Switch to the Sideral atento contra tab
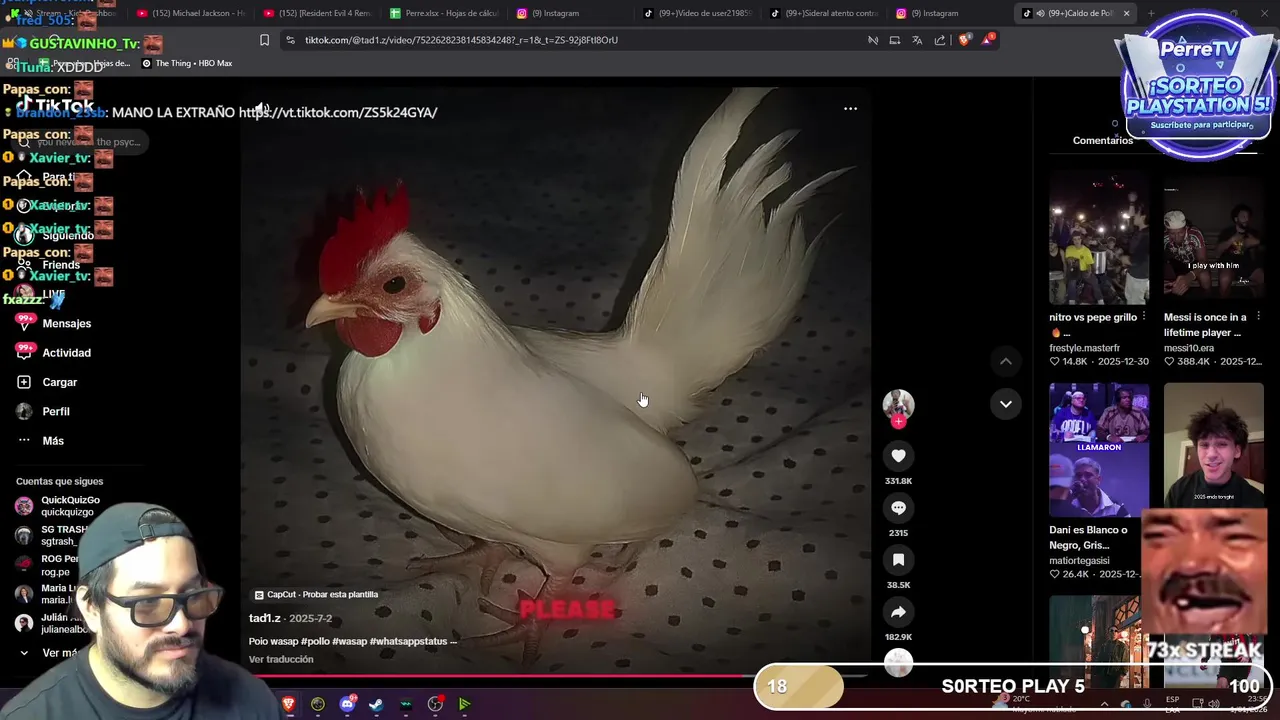Image resolution: width=1280 pixels, height=720 pixels. (825, 13)
